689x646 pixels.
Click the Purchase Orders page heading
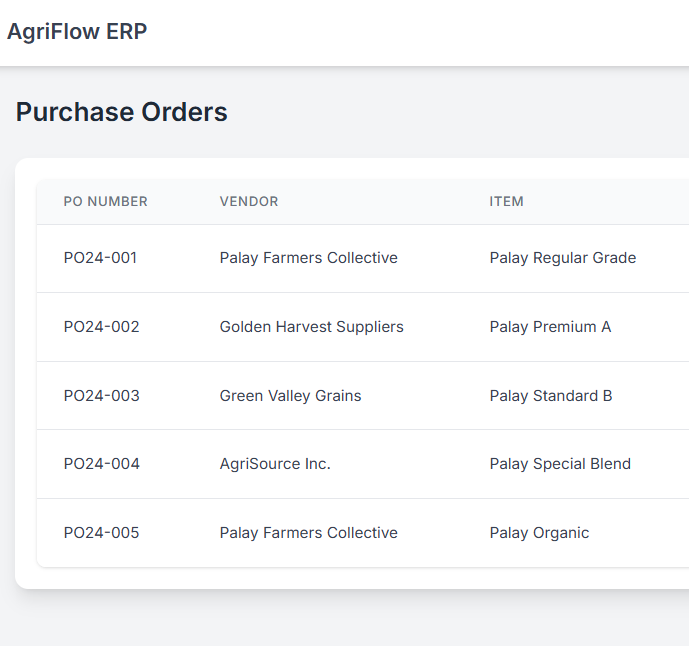(x=122, y=112)
